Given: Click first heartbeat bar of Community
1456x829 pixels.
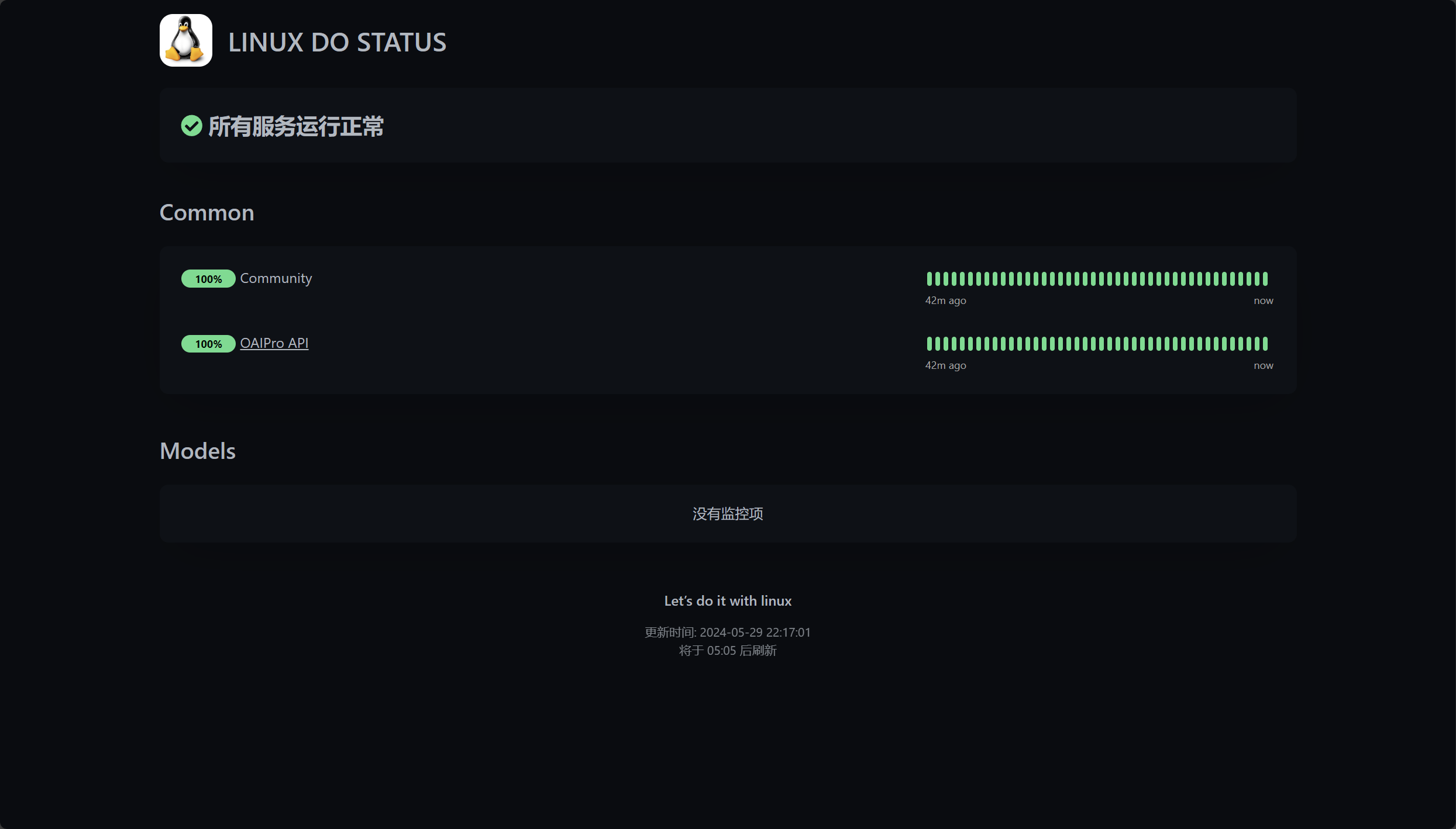Looking at the screenshot, I should click(x=929, y=279).
